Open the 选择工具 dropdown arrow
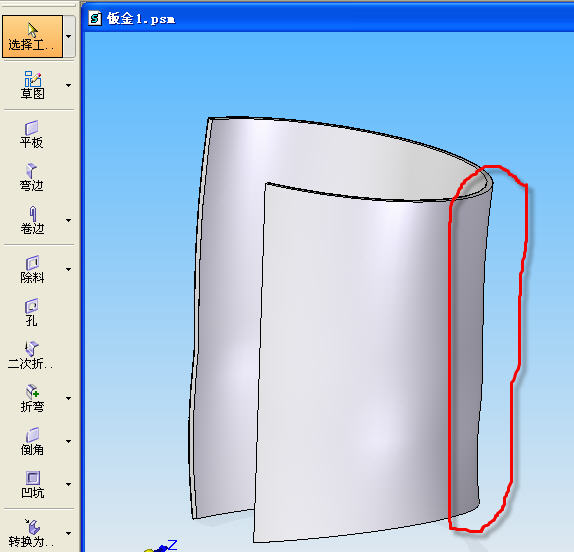The width and height of the screenshot is (574, 552). [x=69, y=36]
